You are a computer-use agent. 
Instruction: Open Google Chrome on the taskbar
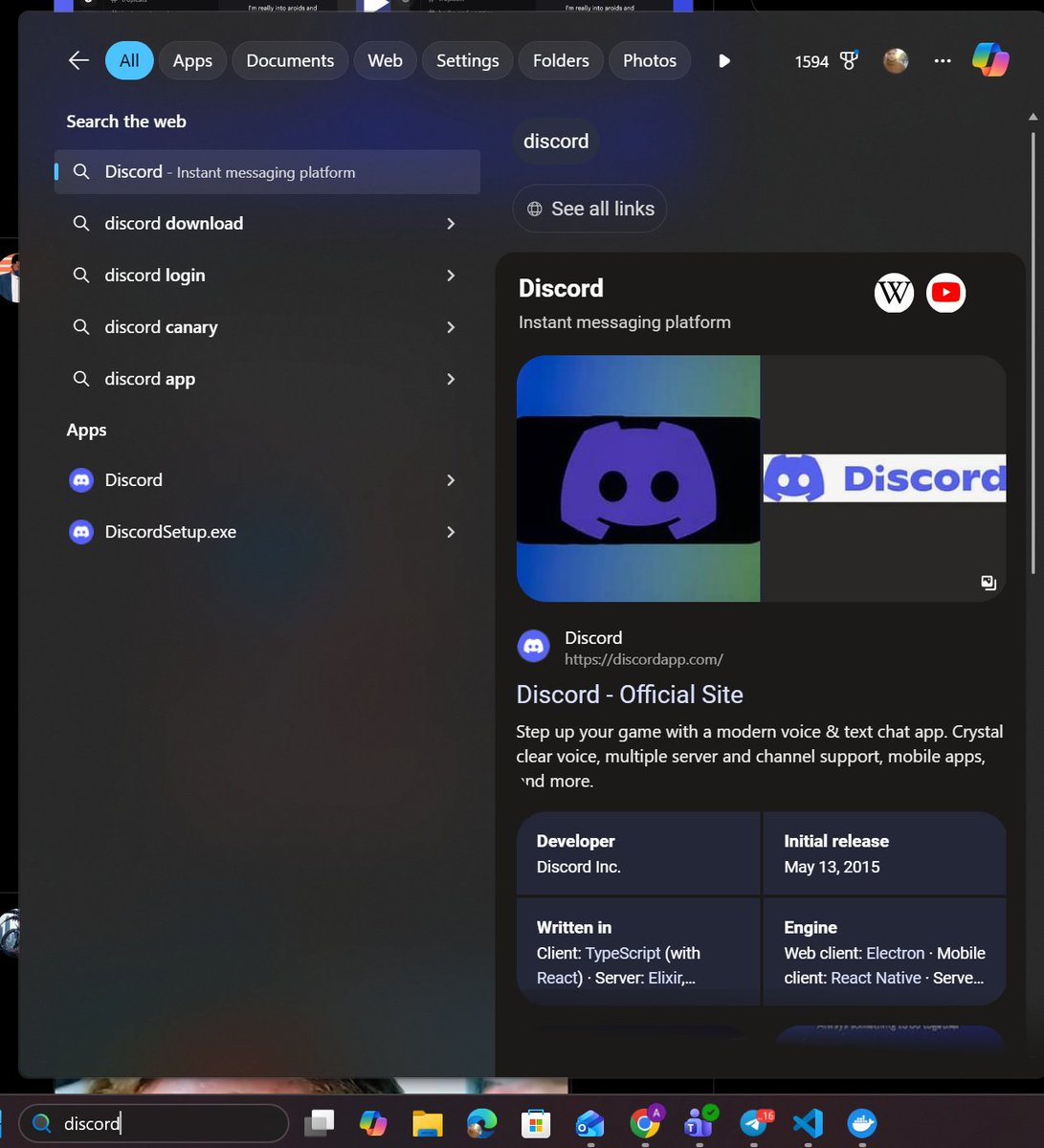click(646, 1121)
